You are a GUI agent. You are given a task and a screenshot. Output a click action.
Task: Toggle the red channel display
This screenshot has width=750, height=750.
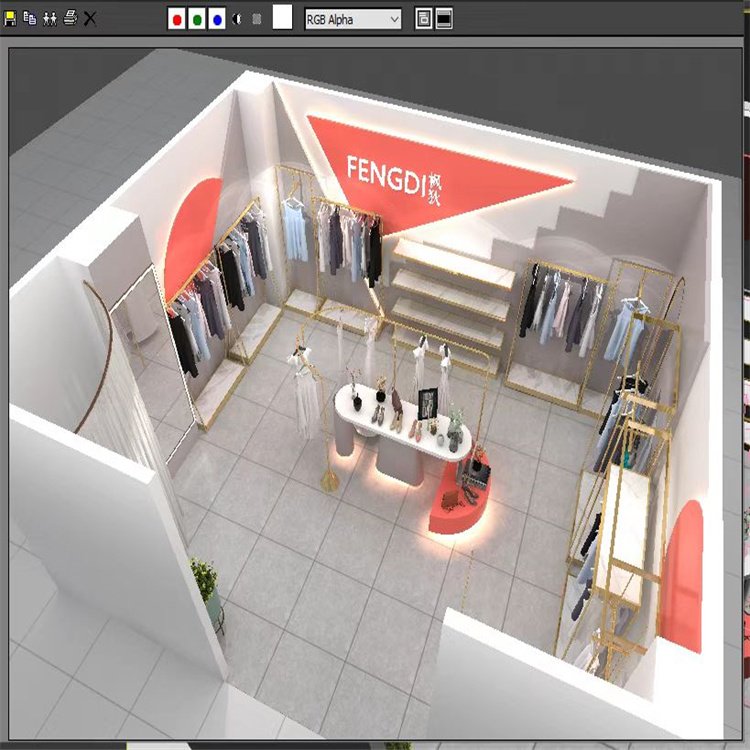click(x=177, y=19)
